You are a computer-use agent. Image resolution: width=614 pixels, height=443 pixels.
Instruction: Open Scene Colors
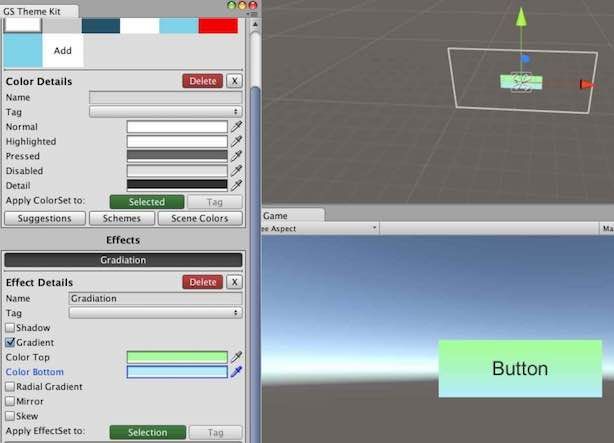pos(200,218)
